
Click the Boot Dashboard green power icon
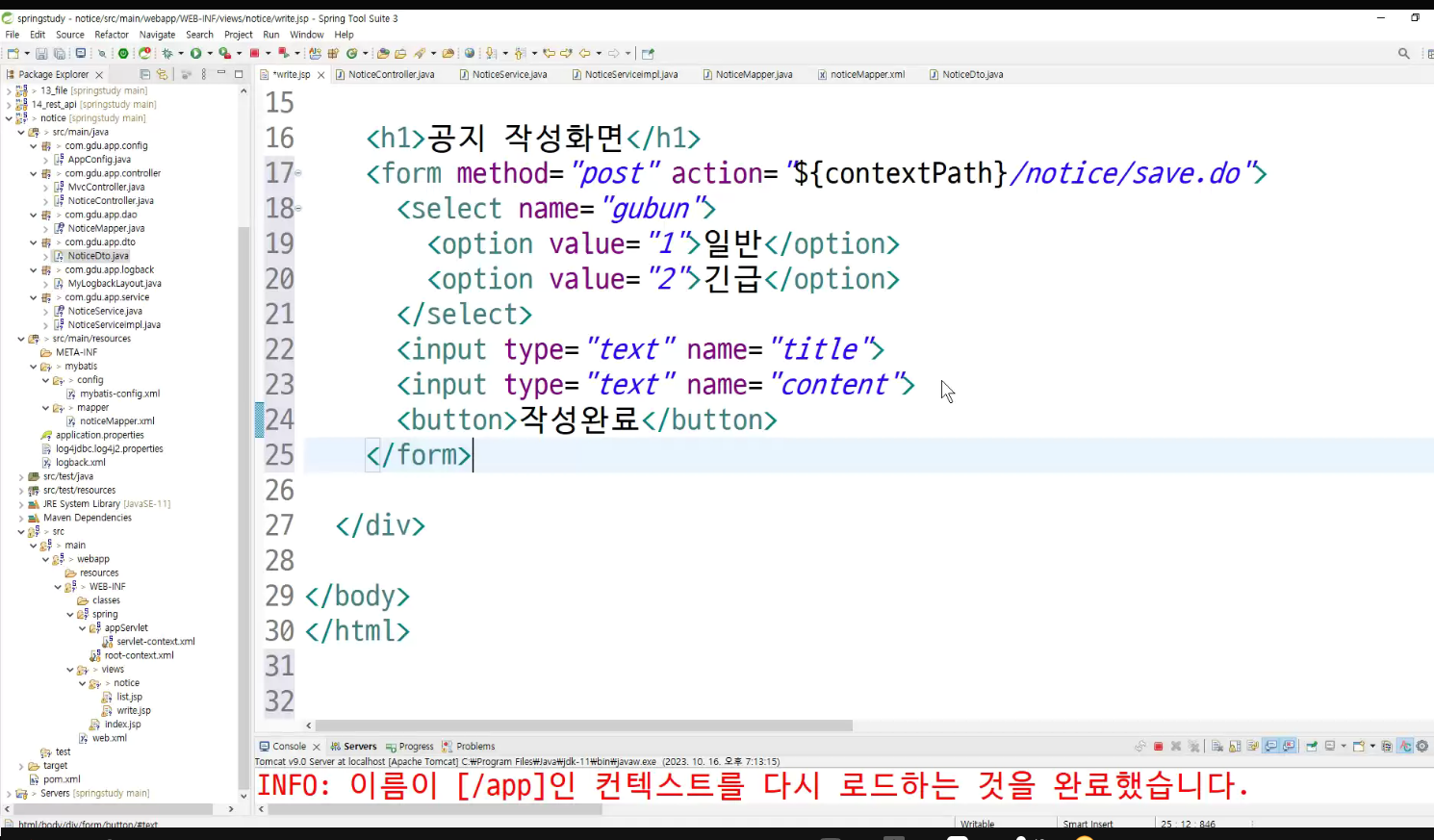pos(122,53)
